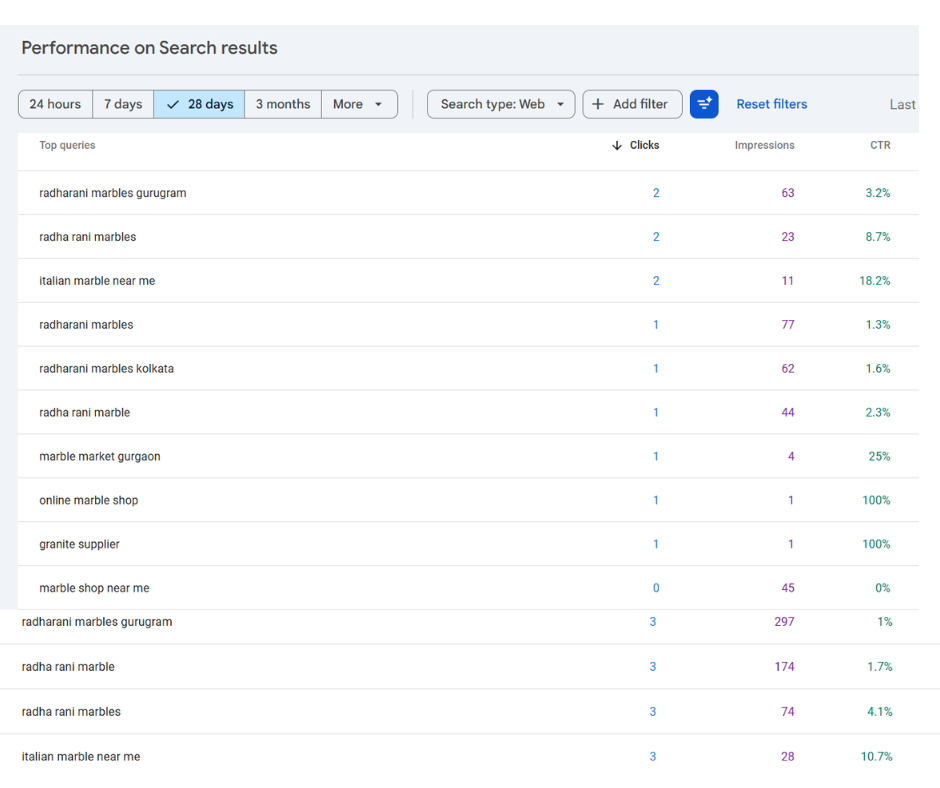Screen dimensions: 940x788
Task: Click the plus icon on Add filter
Action: (600, 104)
